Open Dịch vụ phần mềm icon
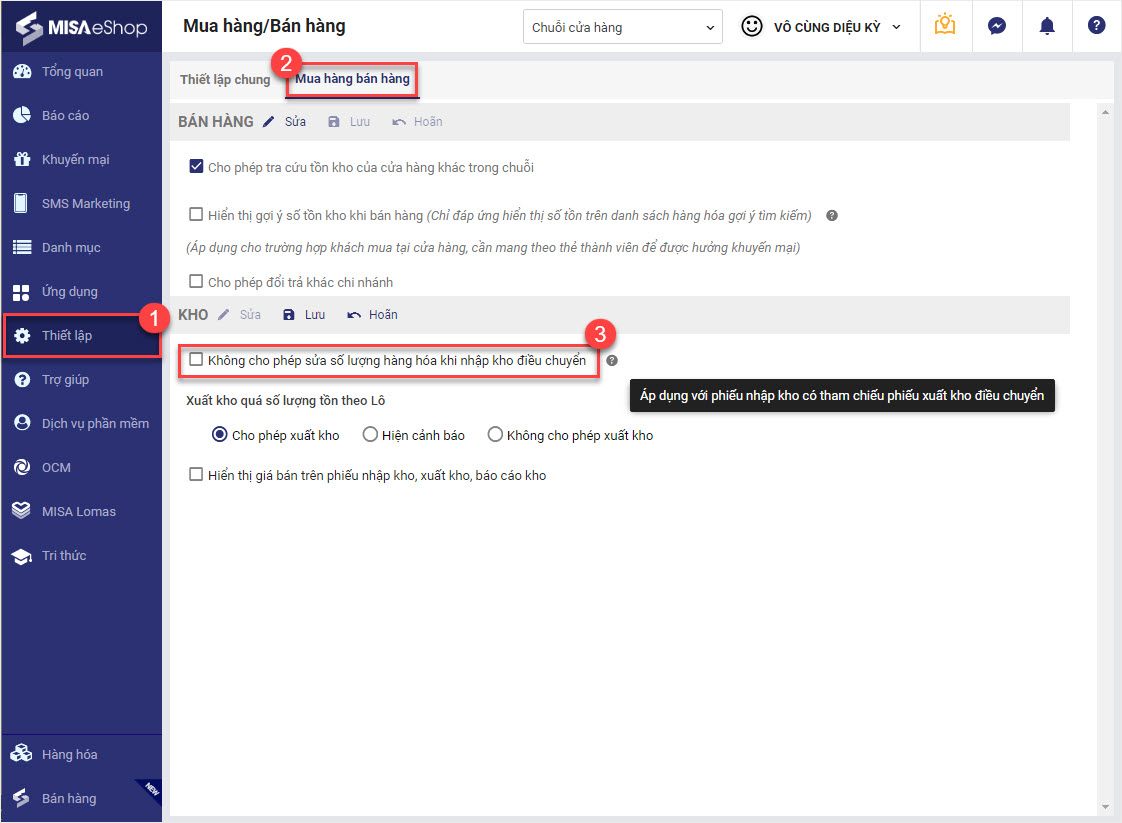The width and height of the screenshot is (1122, 823). (22, 423)
